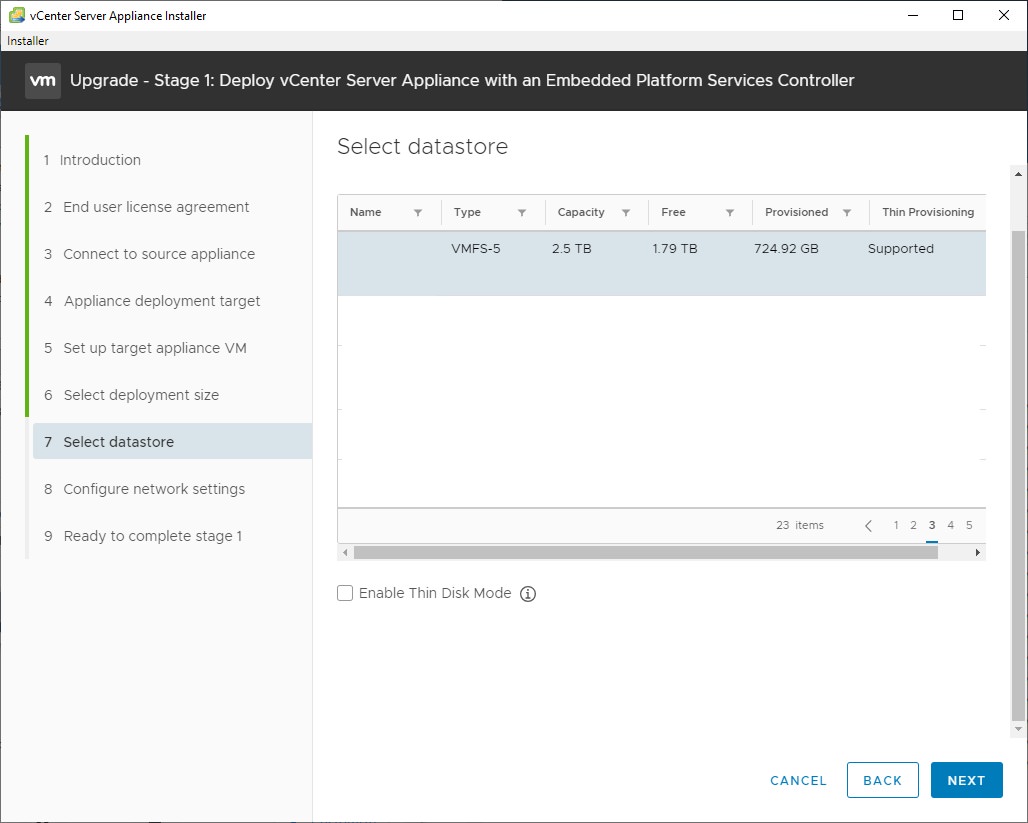The height and width of the screenshot is (823, 1028).
Task: Open the Installer menu
Action: pos(28,41)
